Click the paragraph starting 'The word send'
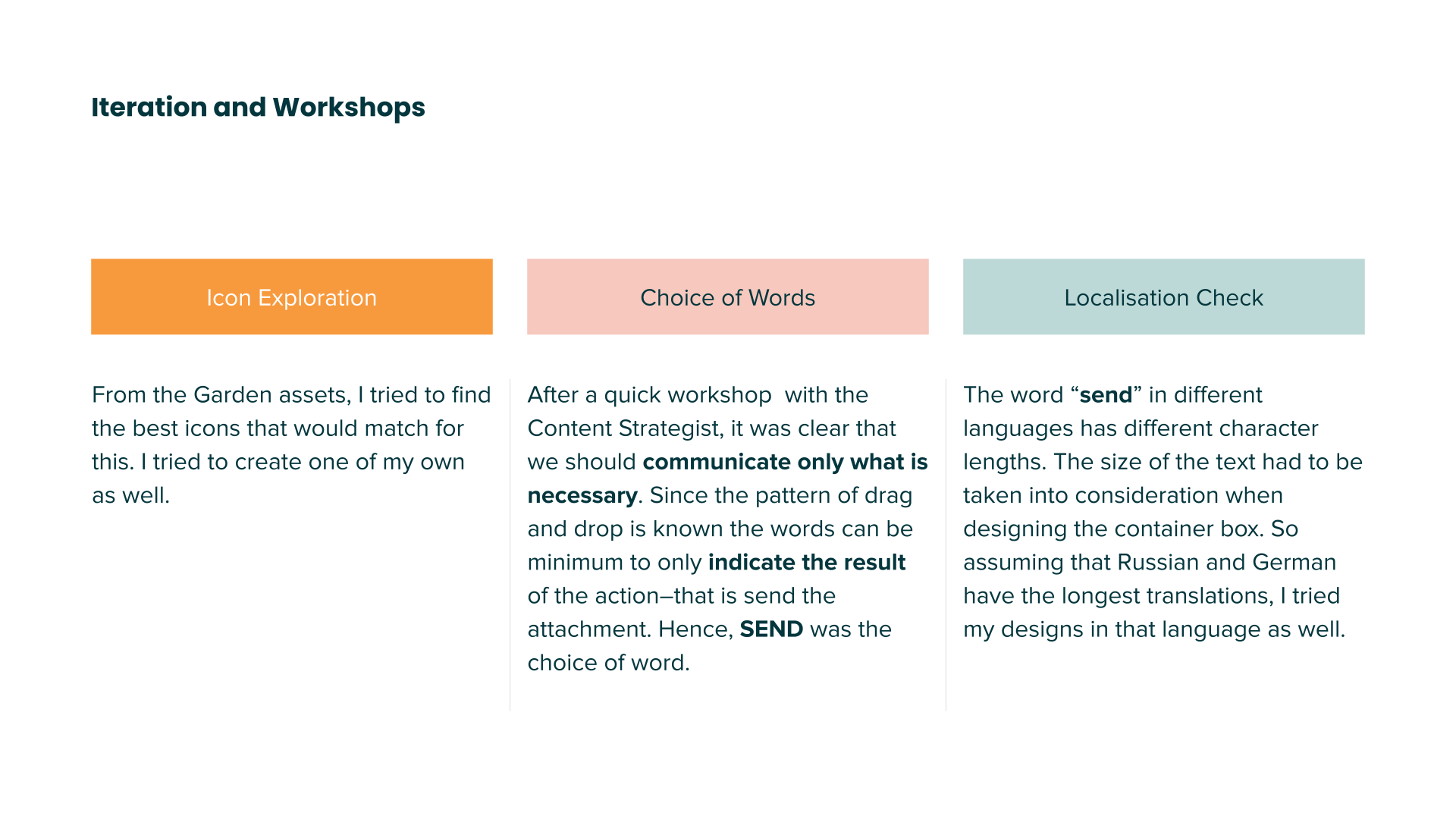 coord(1163,512)
